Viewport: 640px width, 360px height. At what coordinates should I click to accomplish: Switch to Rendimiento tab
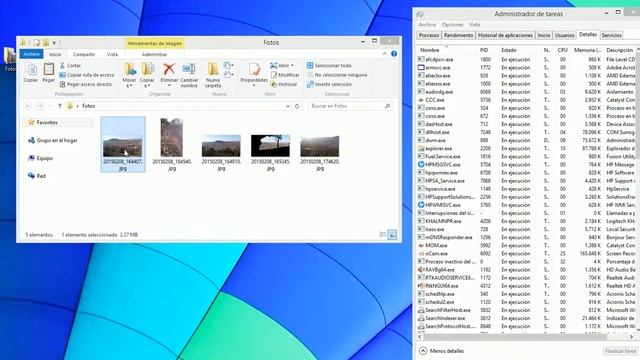point(458,36)
